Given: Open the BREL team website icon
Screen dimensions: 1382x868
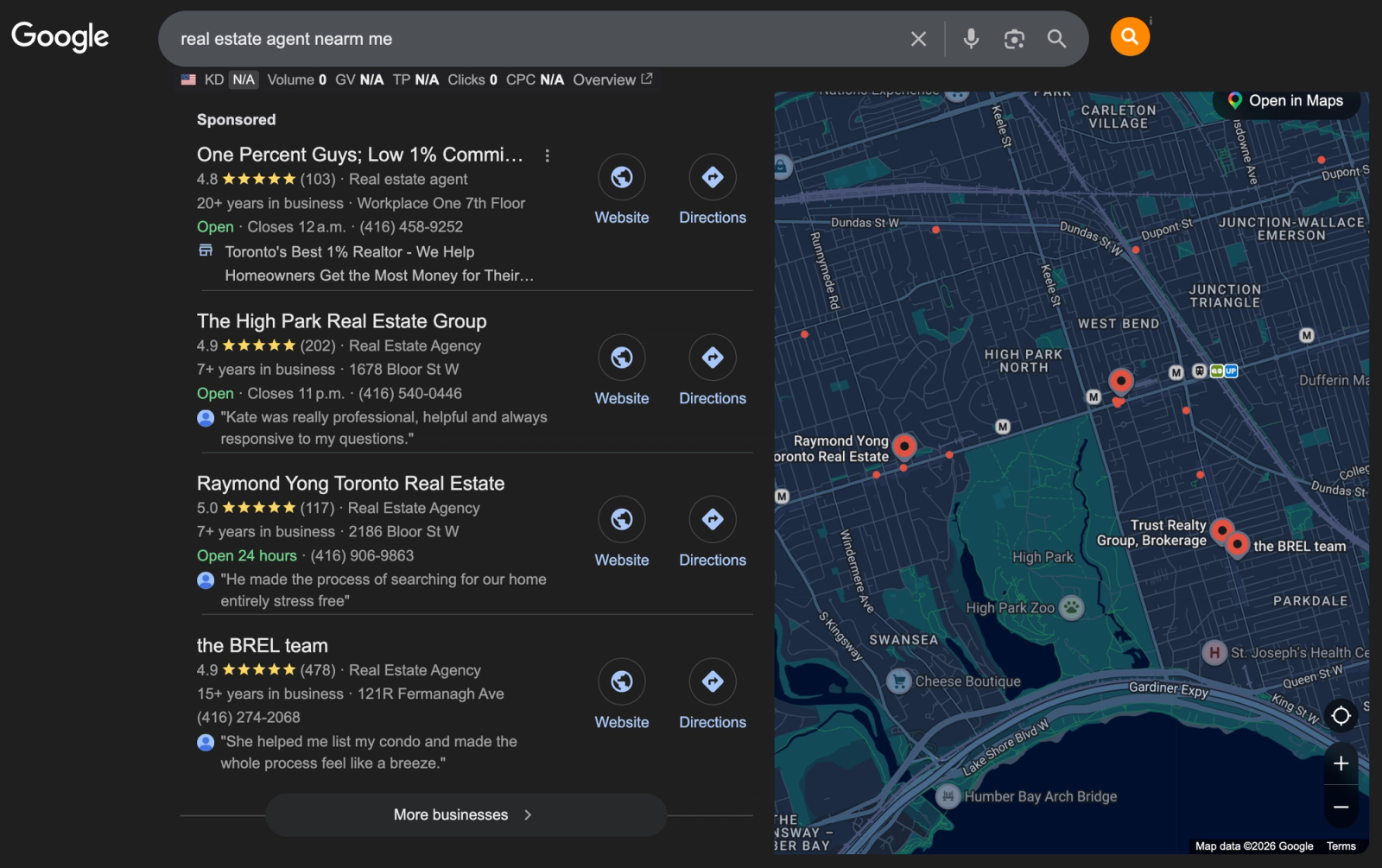Looking at the screenshot, I should click(622, 681).
